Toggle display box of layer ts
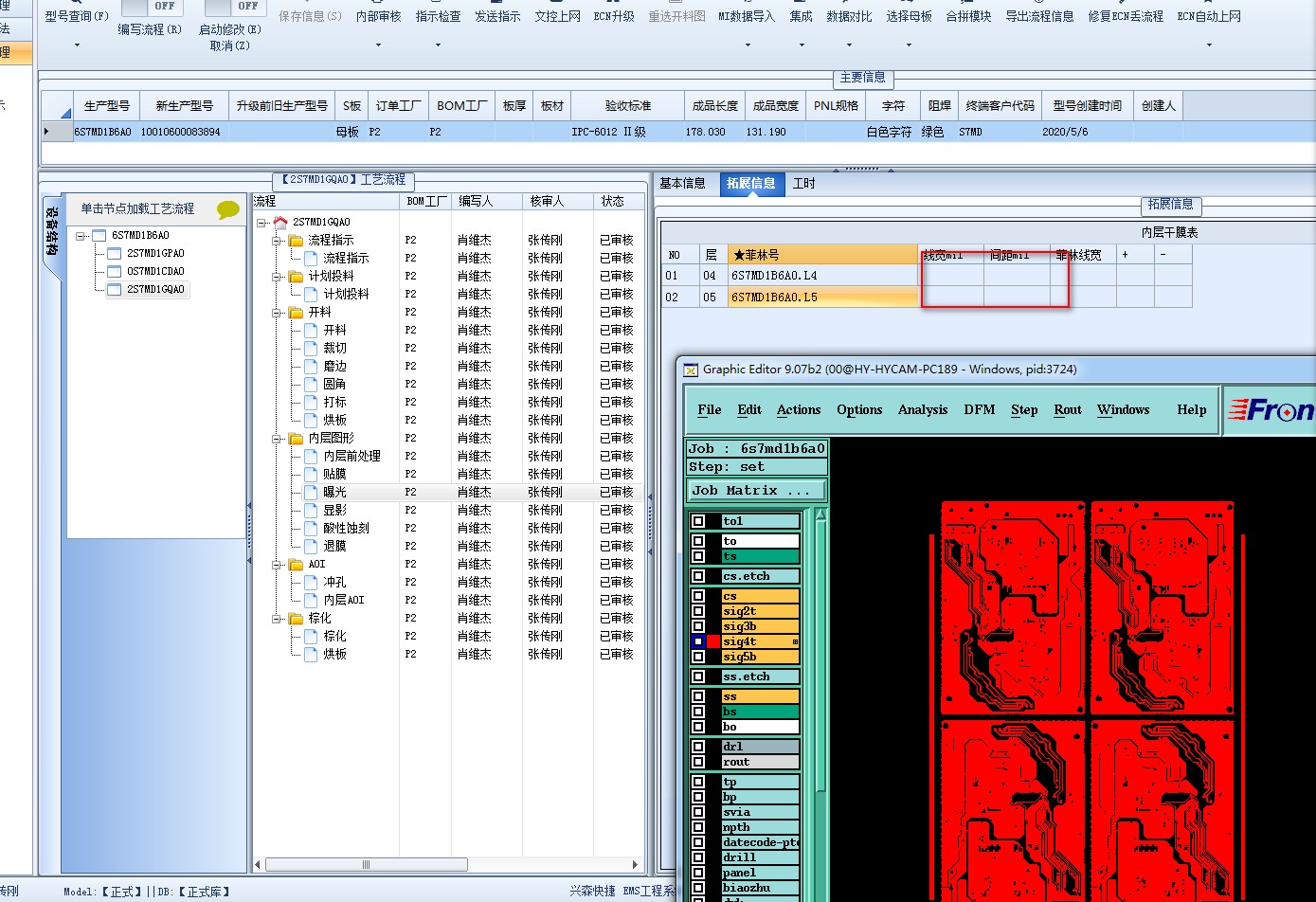Viewport: 1316px width, 902px height. (698, 556)
